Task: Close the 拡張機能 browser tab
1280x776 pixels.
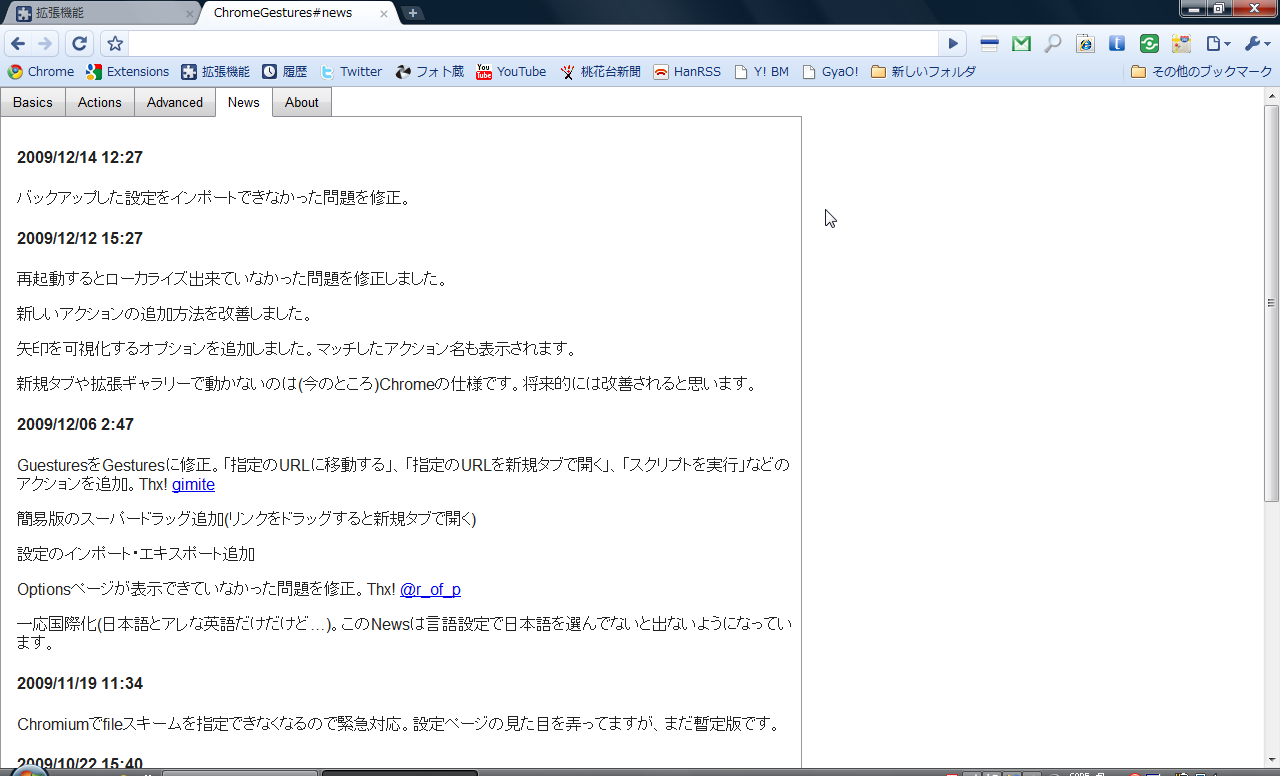Action: pos(190,14)
